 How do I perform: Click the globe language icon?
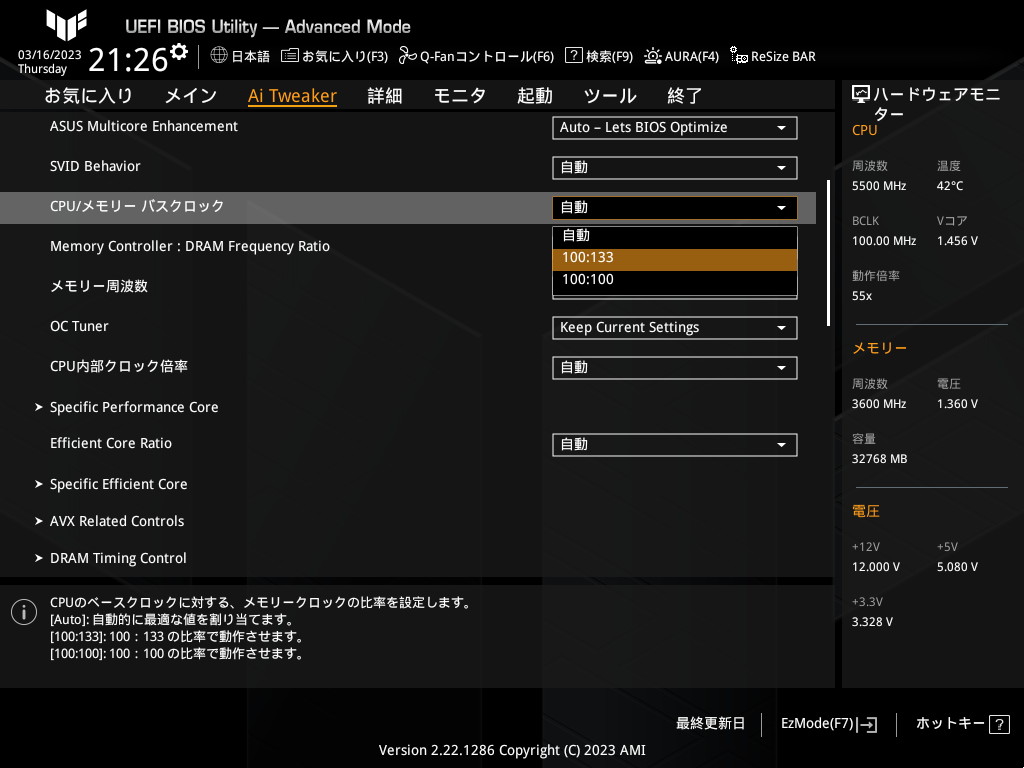[219, 56]
